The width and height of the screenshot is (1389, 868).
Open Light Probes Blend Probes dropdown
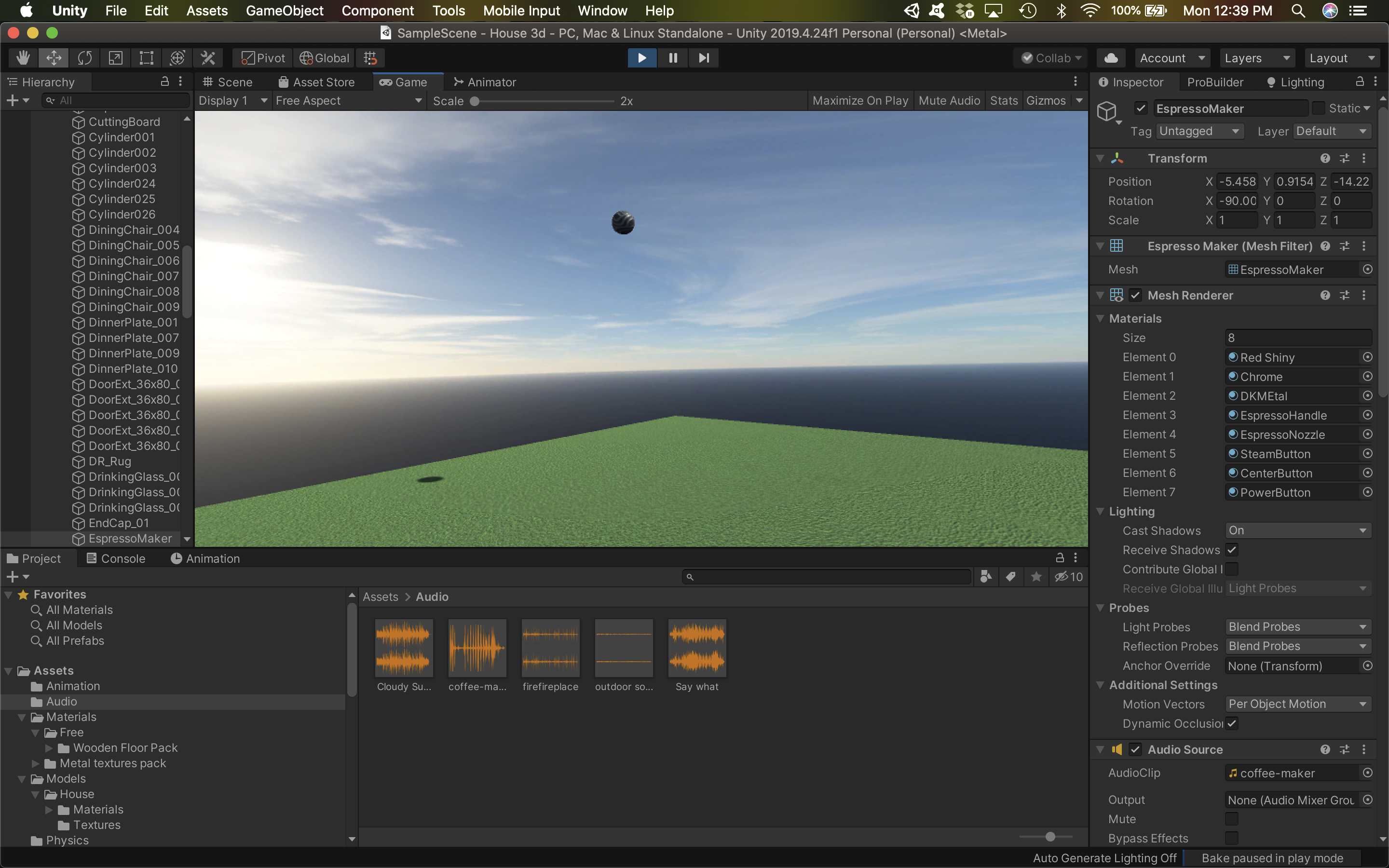click(1298, 627)
